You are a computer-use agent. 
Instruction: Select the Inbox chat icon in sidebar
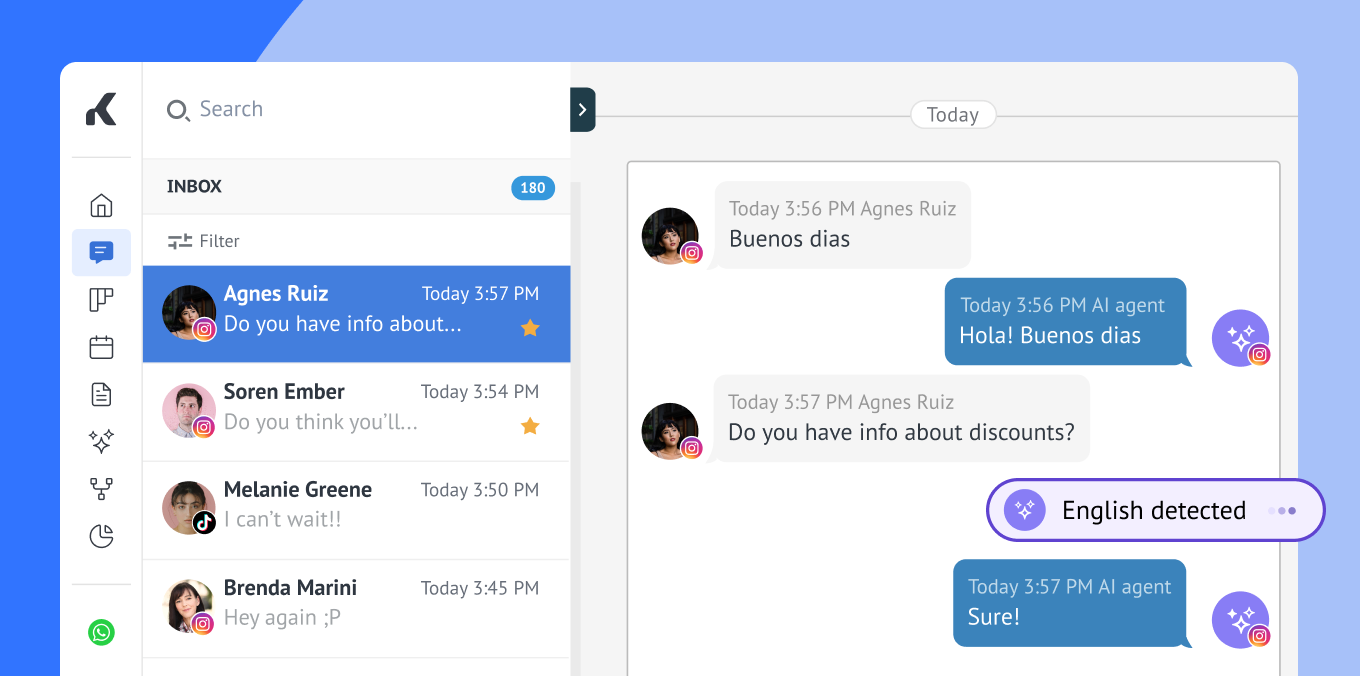(101, 252)
